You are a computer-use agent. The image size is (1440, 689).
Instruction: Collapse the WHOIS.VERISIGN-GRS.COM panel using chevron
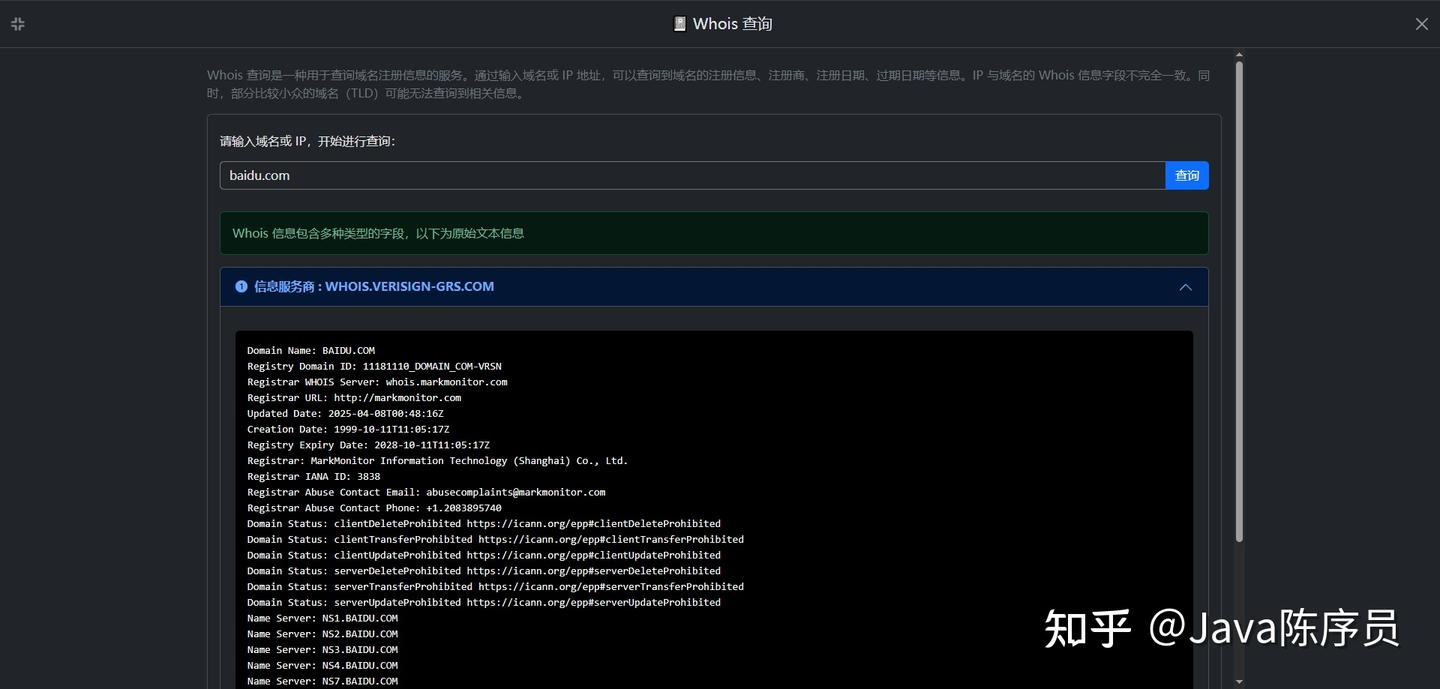coord(1185,287)
